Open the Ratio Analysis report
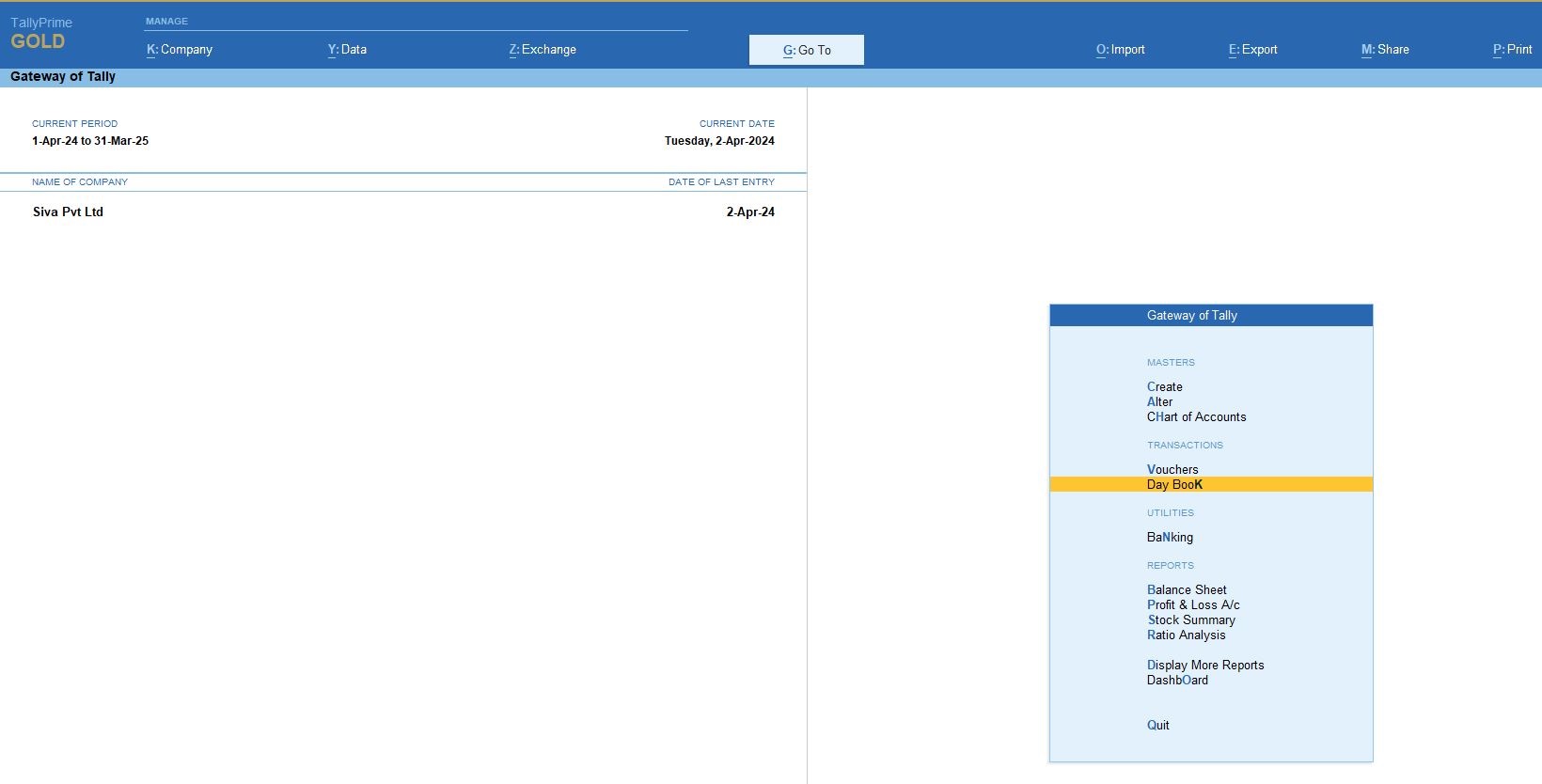 [x=1186, y=635]
